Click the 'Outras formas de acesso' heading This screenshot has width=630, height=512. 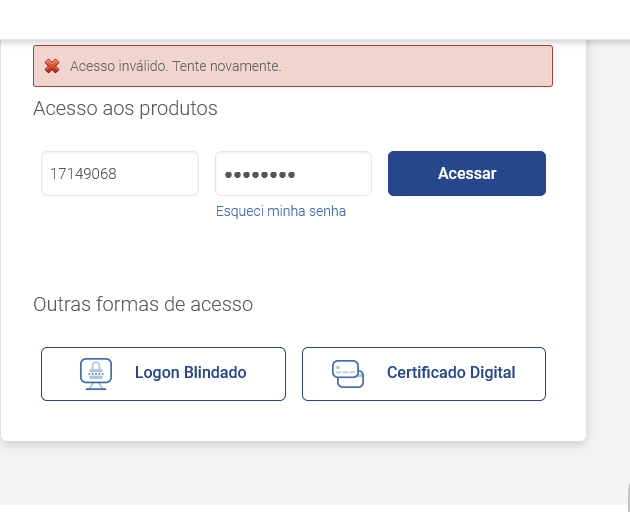click(x=143, y=304)
